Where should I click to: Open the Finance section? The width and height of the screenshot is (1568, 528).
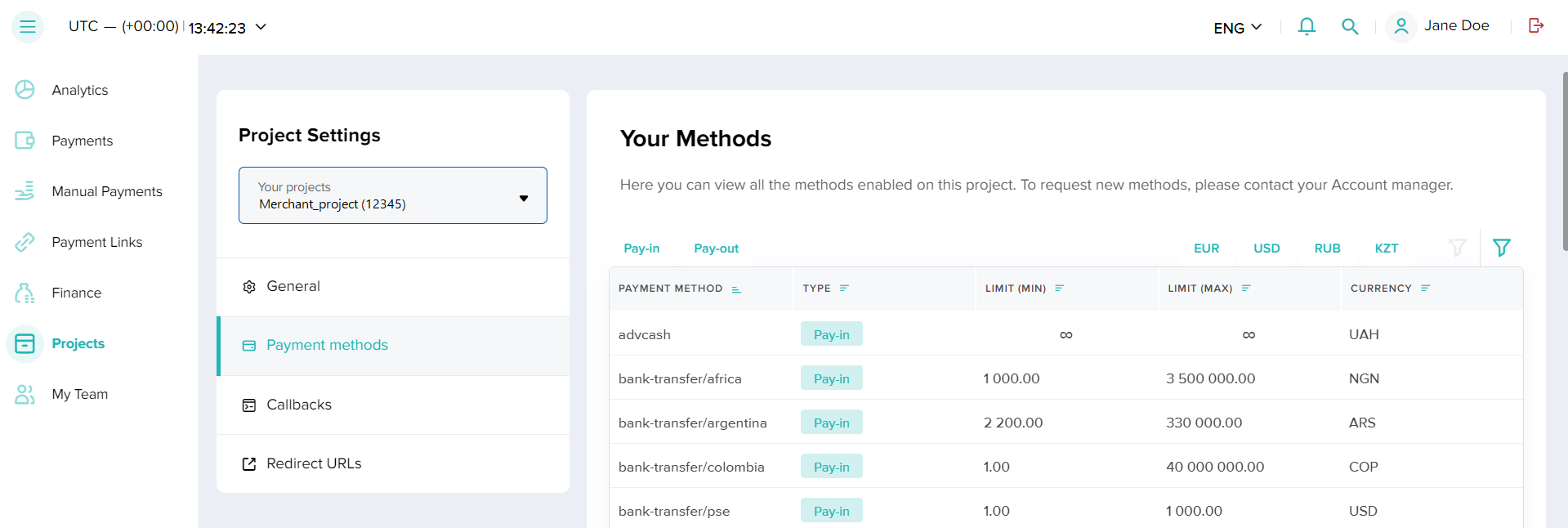(77, 293)
